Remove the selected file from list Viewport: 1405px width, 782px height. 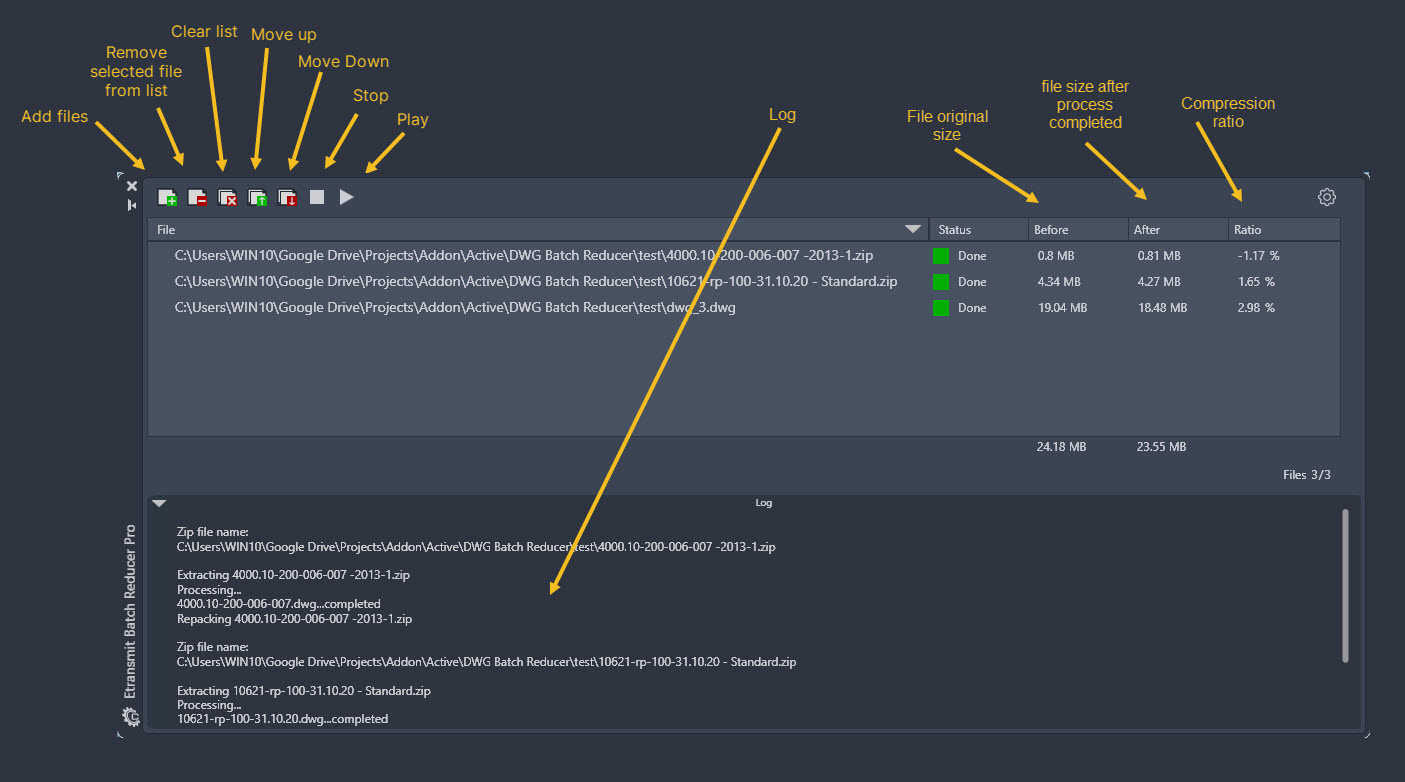[x=197, y=198]
